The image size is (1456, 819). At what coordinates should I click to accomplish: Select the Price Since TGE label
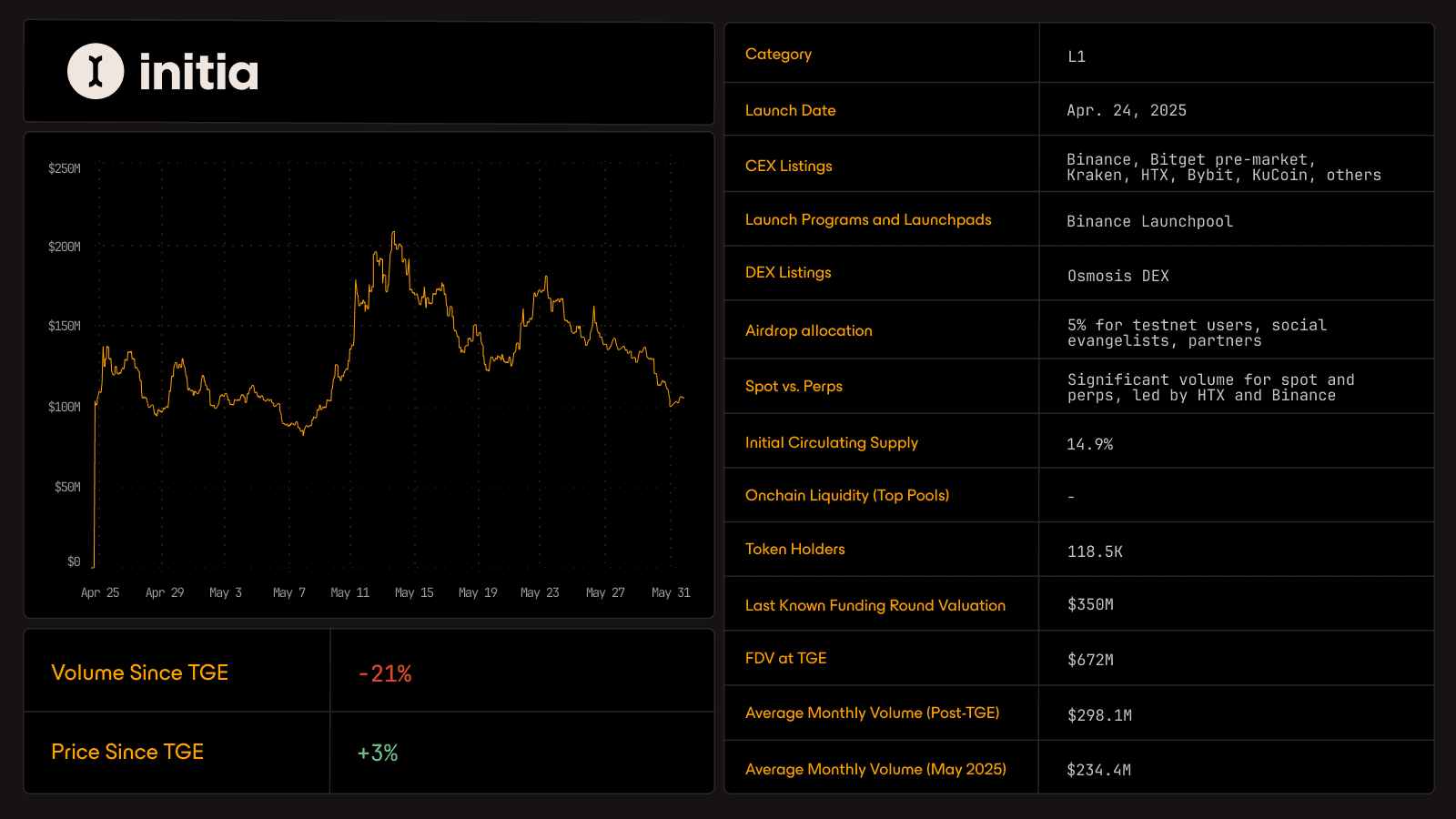(x=127, y=752)
